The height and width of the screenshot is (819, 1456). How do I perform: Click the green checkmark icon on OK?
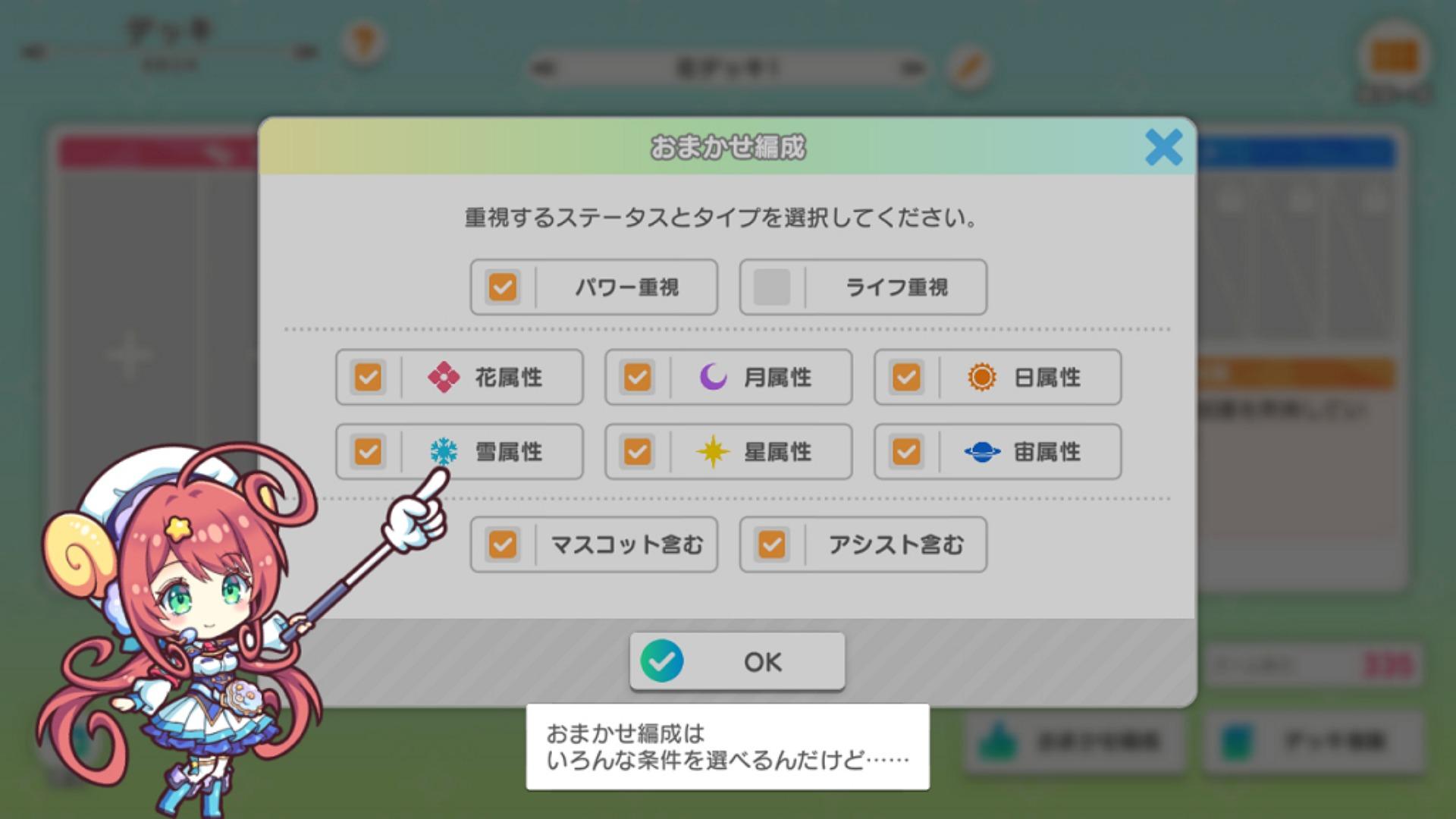click(661, 661)
